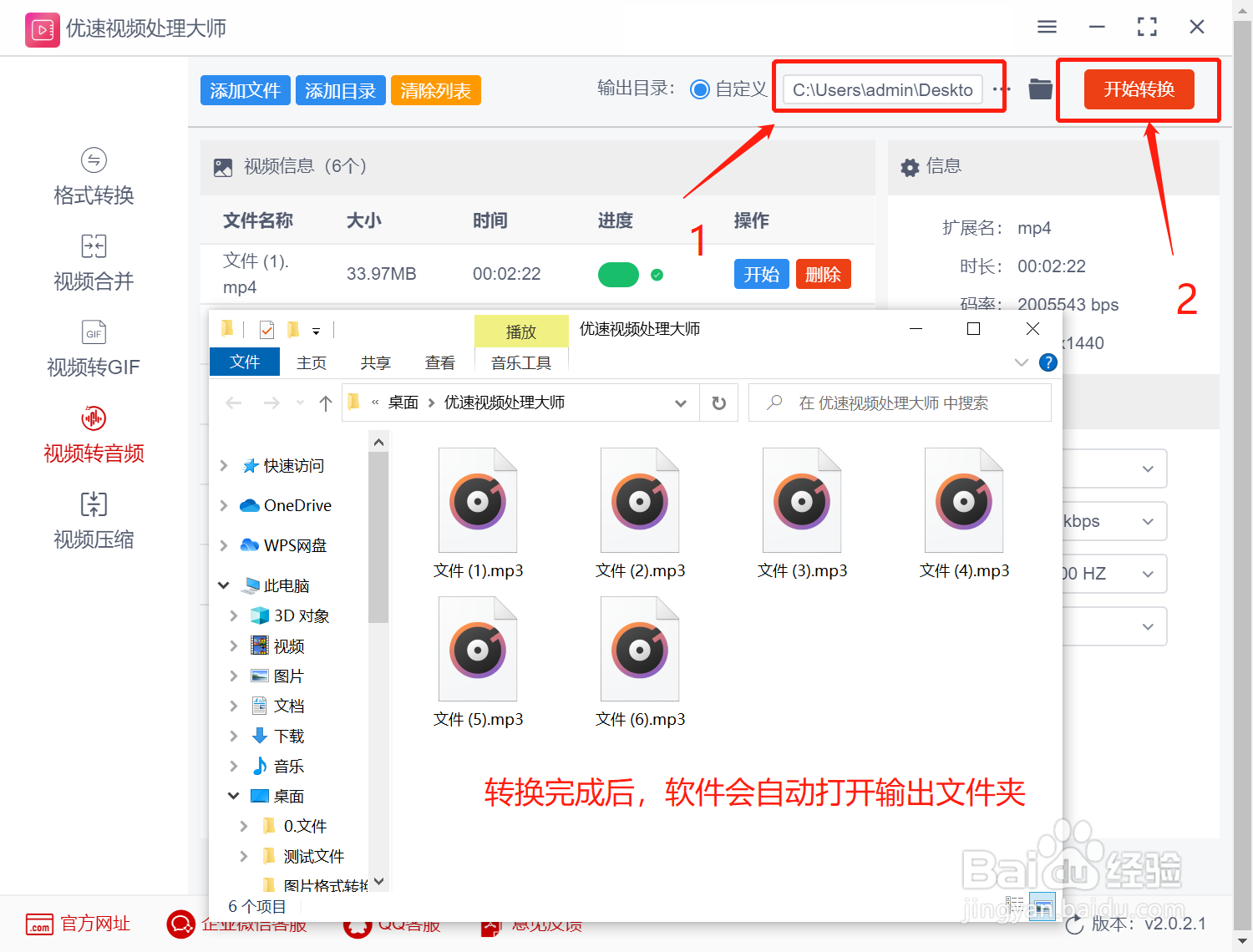Open the 文件 tab in Explorer
The height and width of the screenshot is (952, 1253).
tap(245, 362)
